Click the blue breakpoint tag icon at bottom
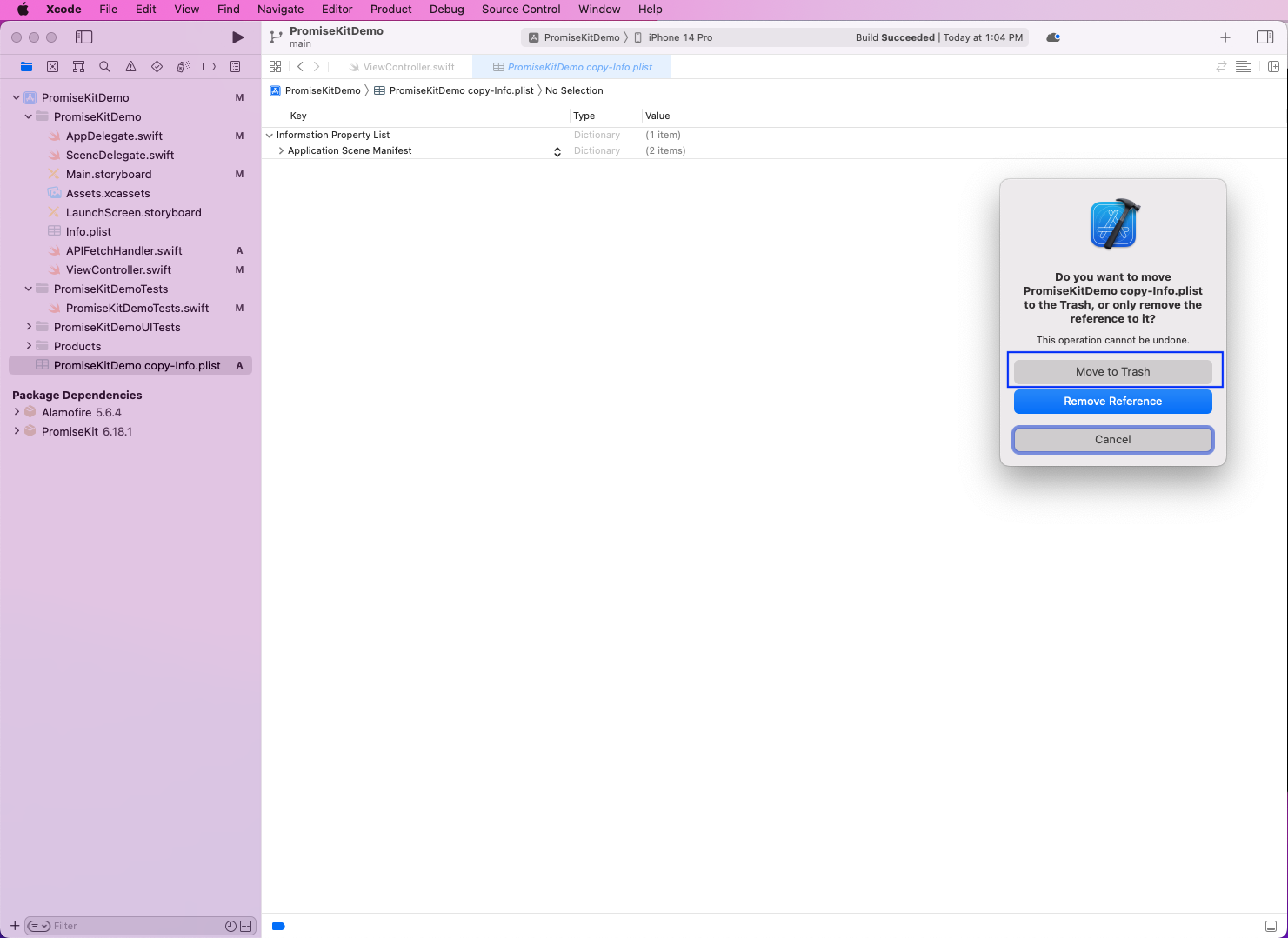Image resolution: width=1288 pixels, height=938 pixels. (x=278, y=926)
